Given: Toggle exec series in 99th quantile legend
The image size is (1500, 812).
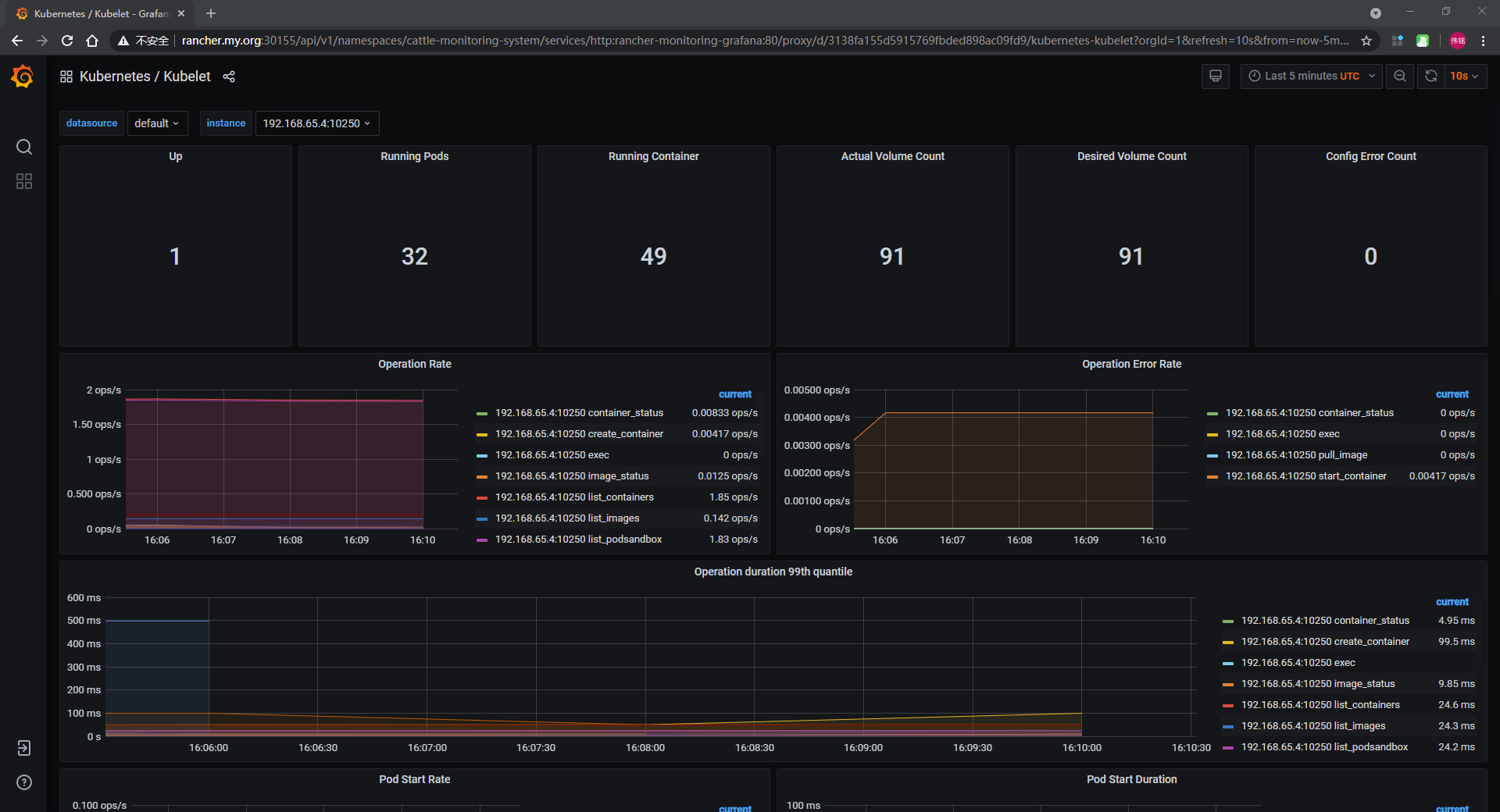Looking at the screenshot, I should 1298,663.
